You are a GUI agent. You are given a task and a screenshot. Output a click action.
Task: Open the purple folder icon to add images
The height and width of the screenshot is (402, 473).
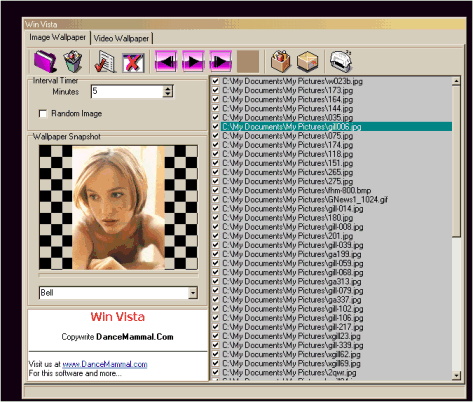click(x=45, y=61)
